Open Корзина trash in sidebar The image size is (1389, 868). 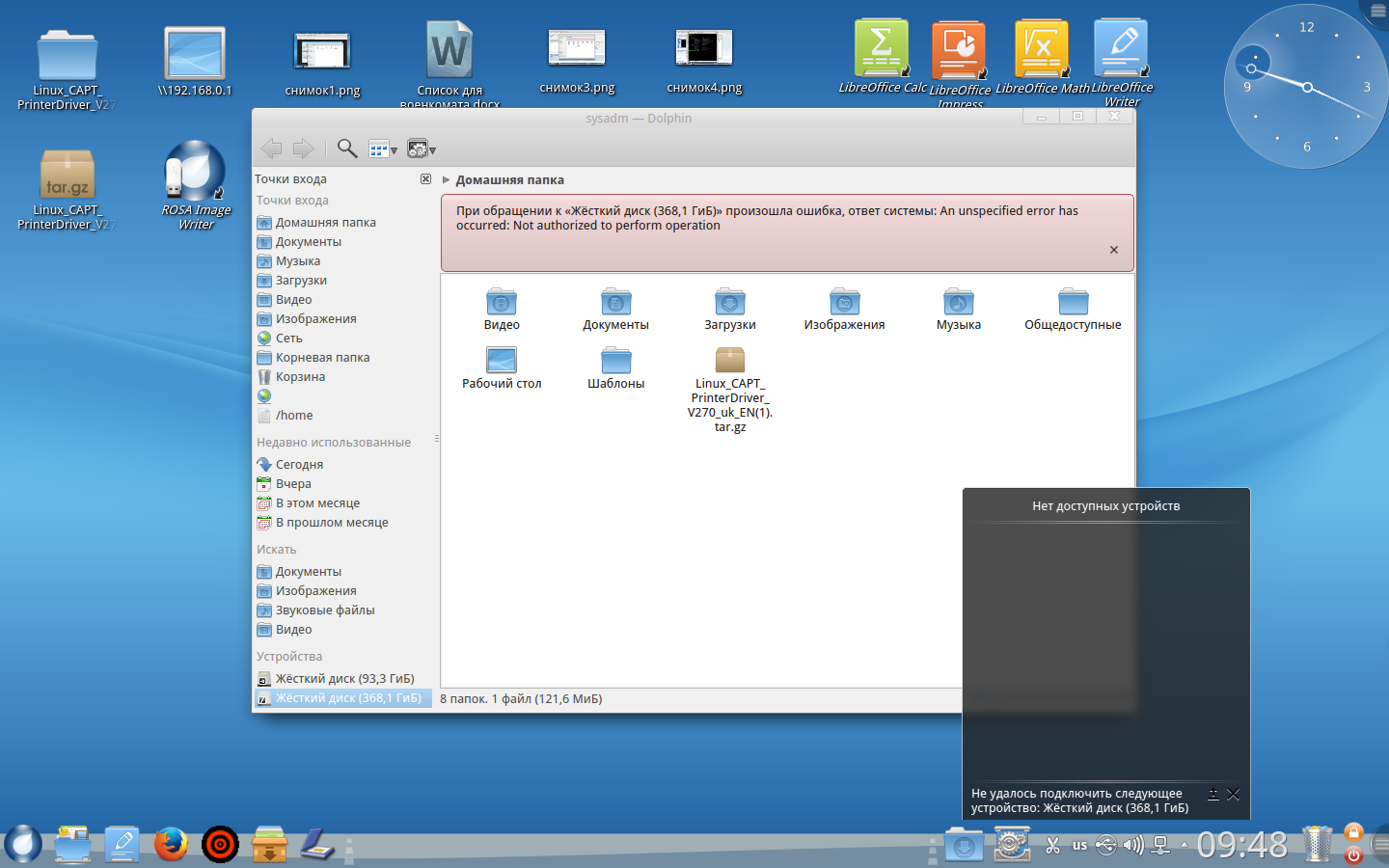(x=343, y=377)
